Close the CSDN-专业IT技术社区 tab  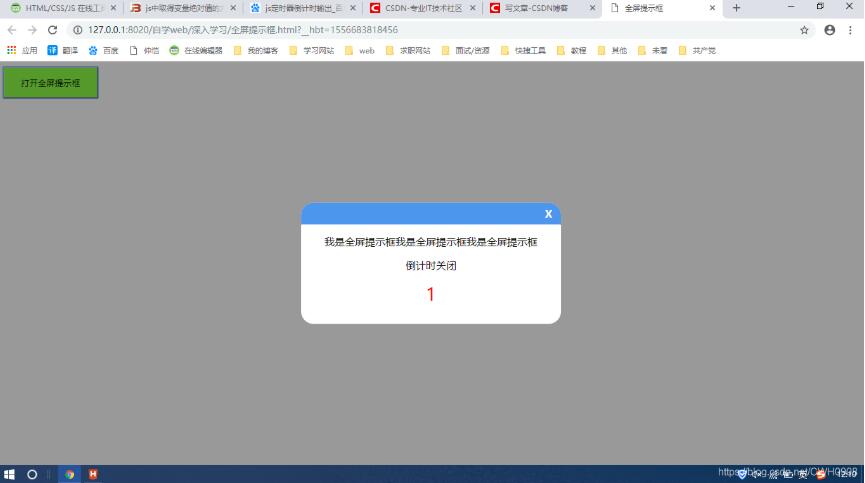(x=472, y=8)
